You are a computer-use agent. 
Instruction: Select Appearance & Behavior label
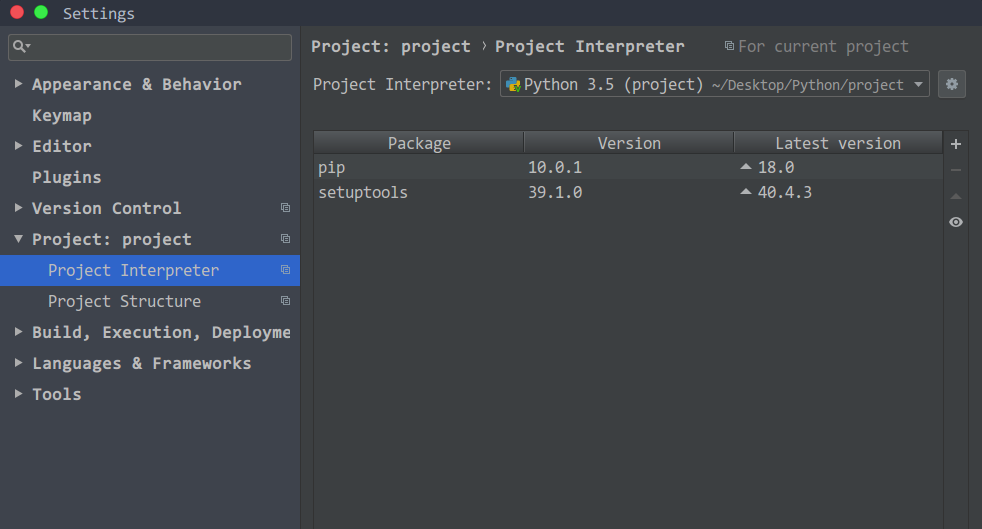click(x=137, y=84)
